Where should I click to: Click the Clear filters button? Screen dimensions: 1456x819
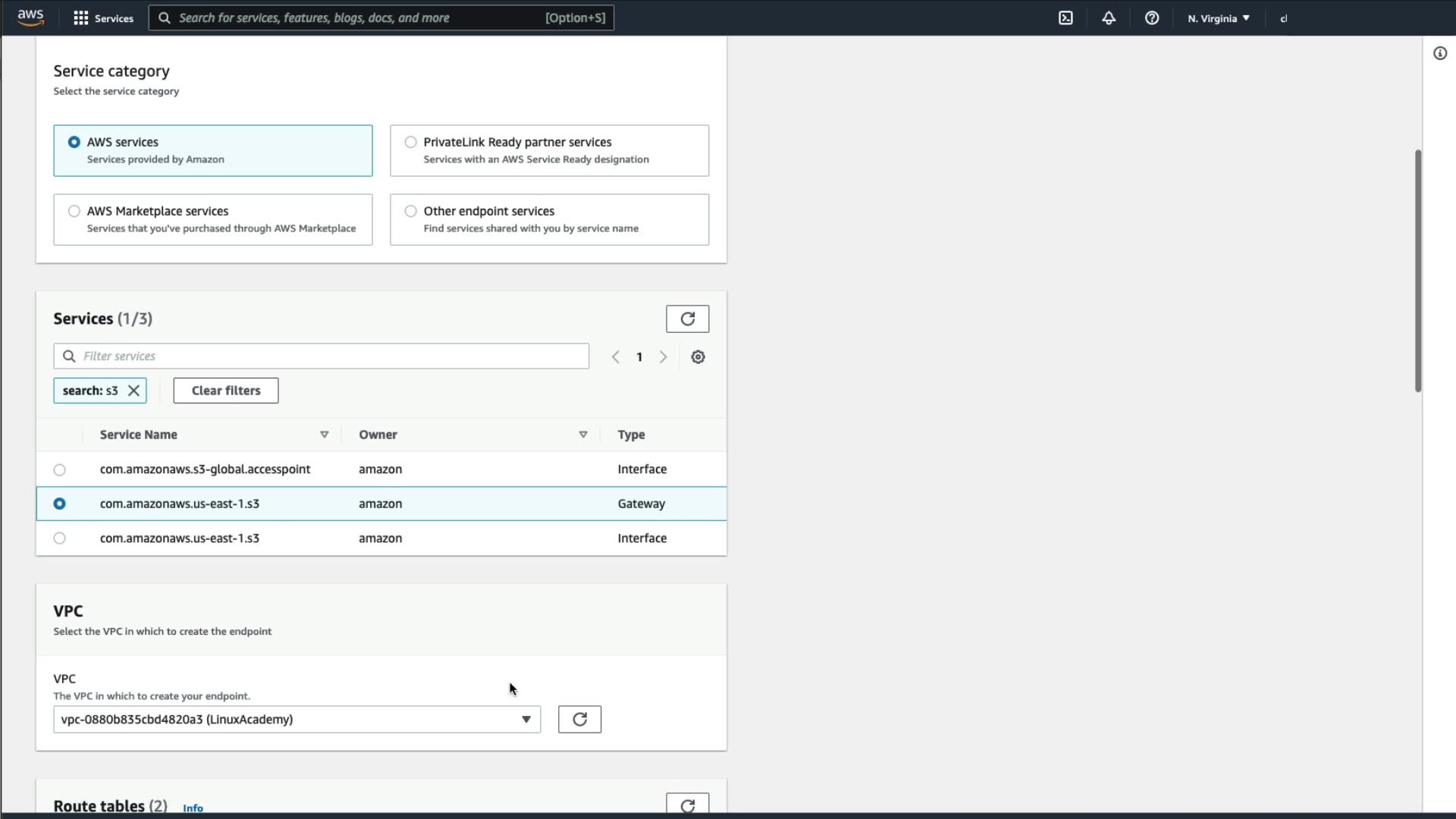point(225,391)
